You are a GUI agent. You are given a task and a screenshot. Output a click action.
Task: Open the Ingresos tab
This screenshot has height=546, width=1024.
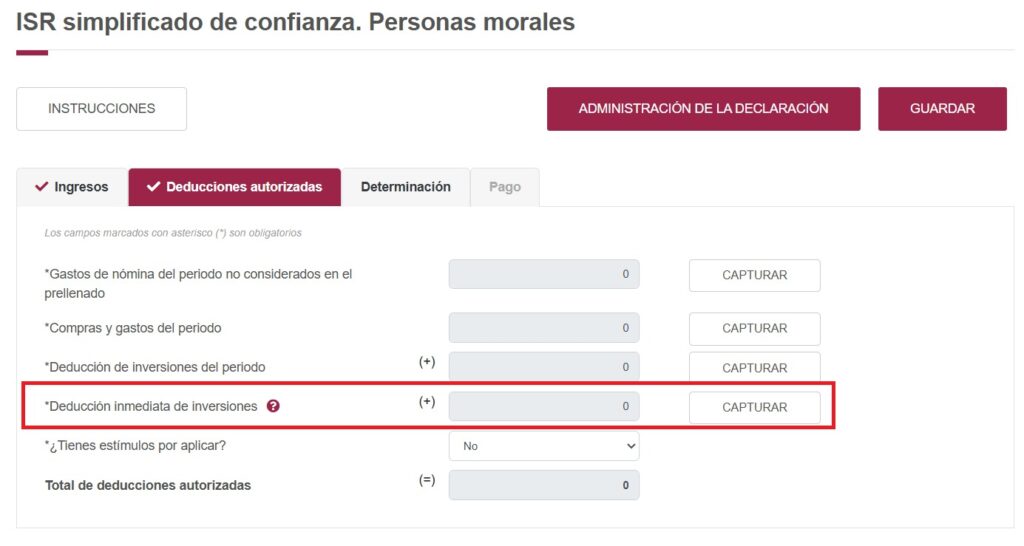pos(72,187)
